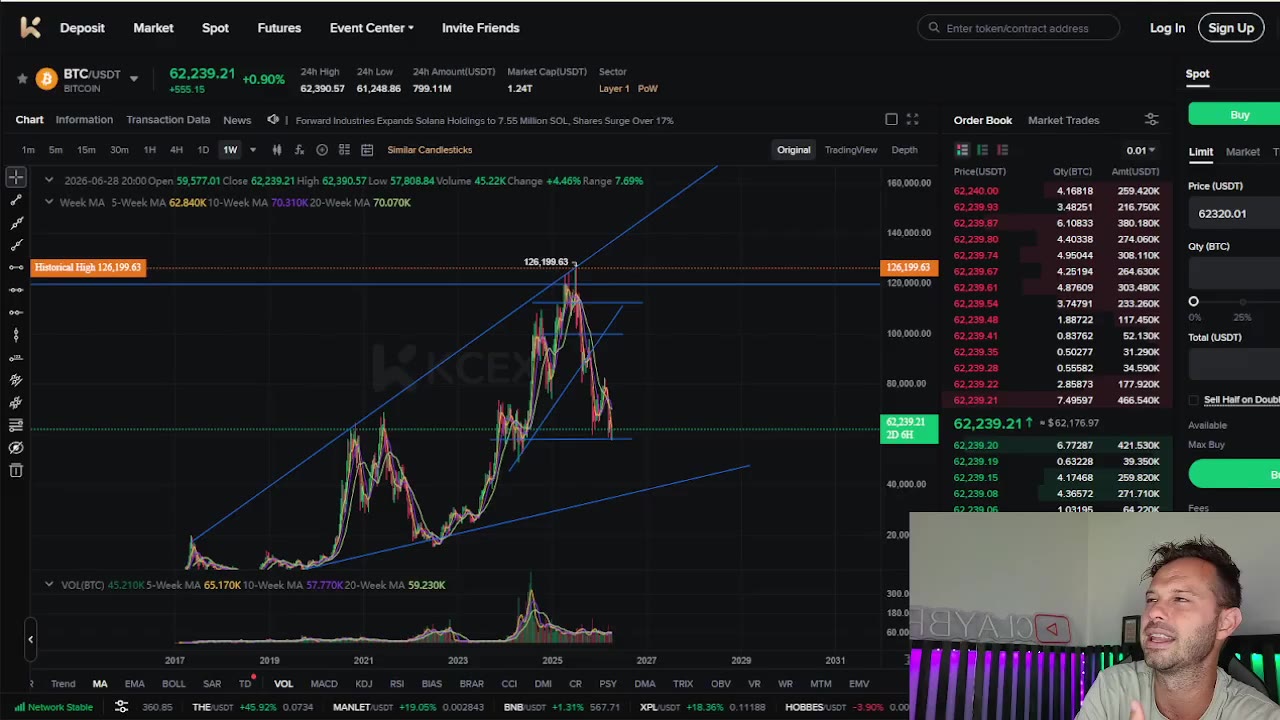The image size is (1280, 720).
Task: Click the Network Stable signal indicator
Action: (53, 707)
